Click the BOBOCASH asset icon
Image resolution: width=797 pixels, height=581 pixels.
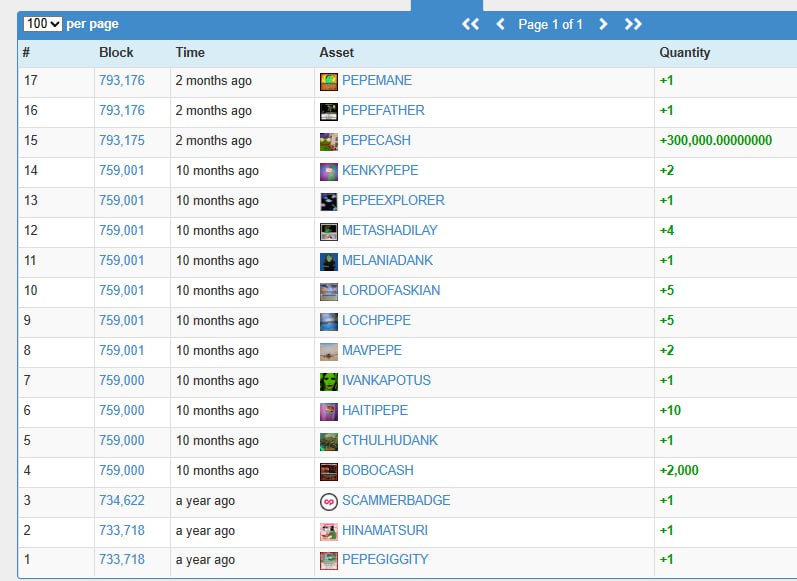pos(329,472)
